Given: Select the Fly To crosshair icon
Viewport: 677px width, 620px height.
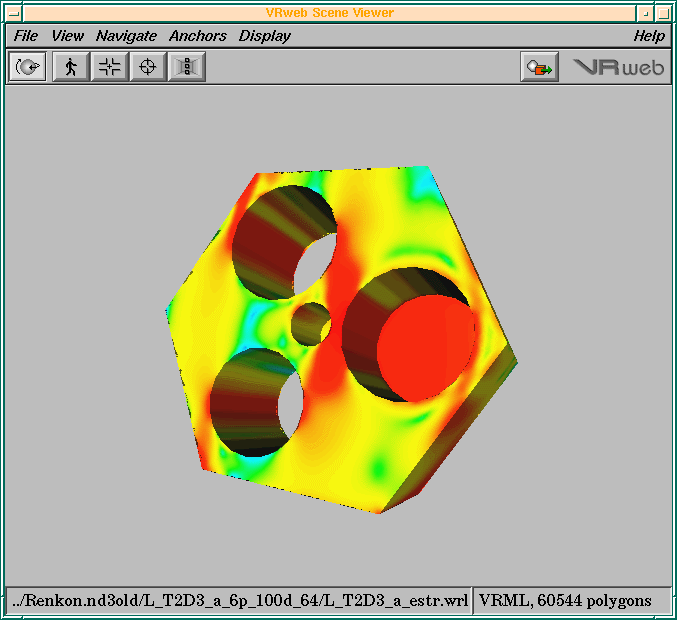Looking at the screenshot, I should [x=148, y=66].
